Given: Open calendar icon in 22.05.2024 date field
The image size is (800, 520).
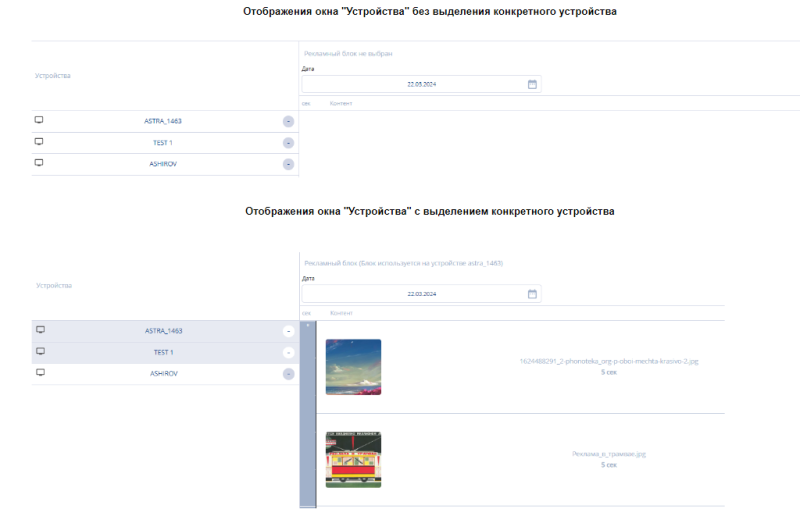Looking at the screenshot, I should click(x=532, y=84).
